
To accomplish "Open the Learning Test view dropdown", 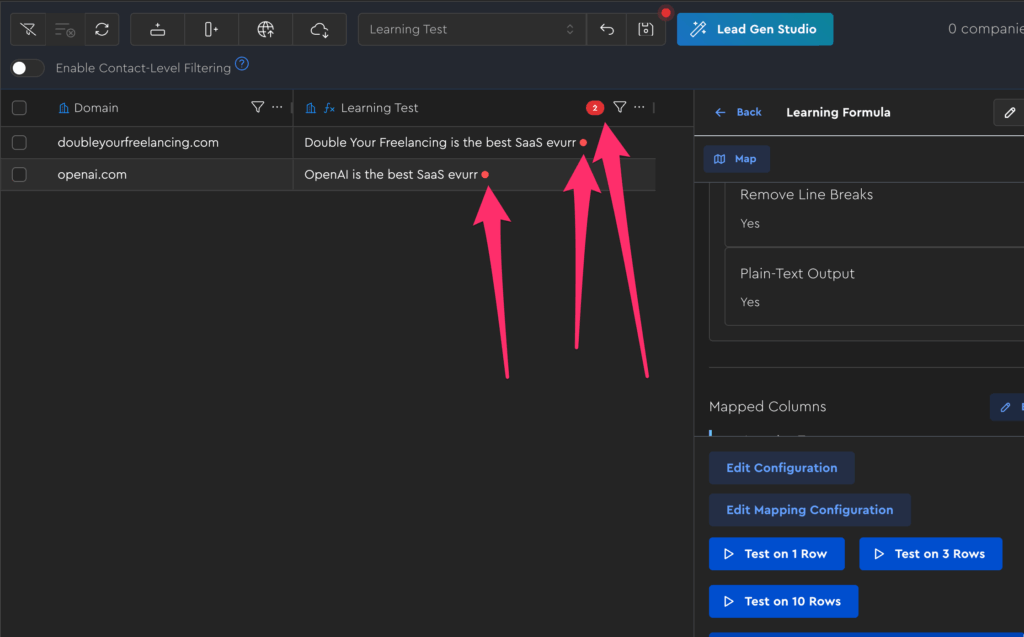I will [x=471, y=30].
